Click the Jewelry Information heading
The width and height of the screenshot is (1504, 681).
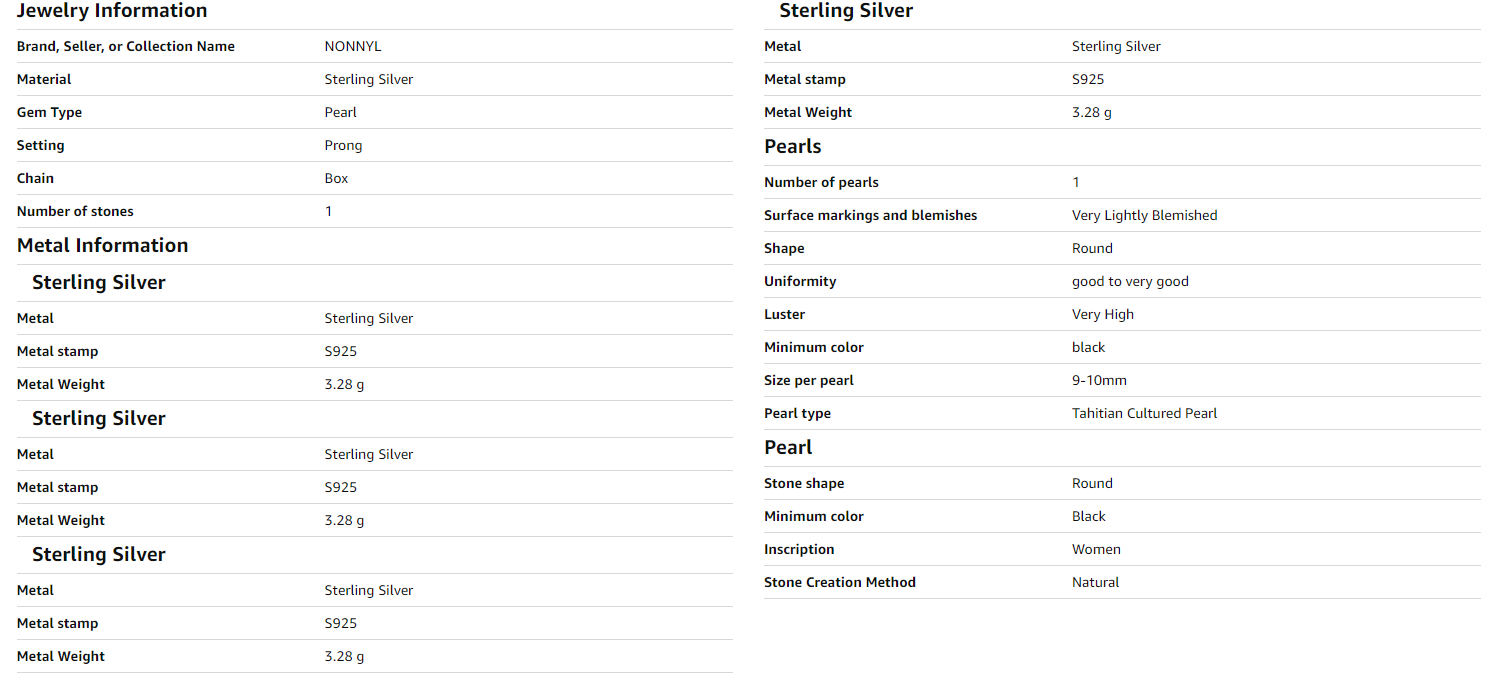[x=112, y=11]
